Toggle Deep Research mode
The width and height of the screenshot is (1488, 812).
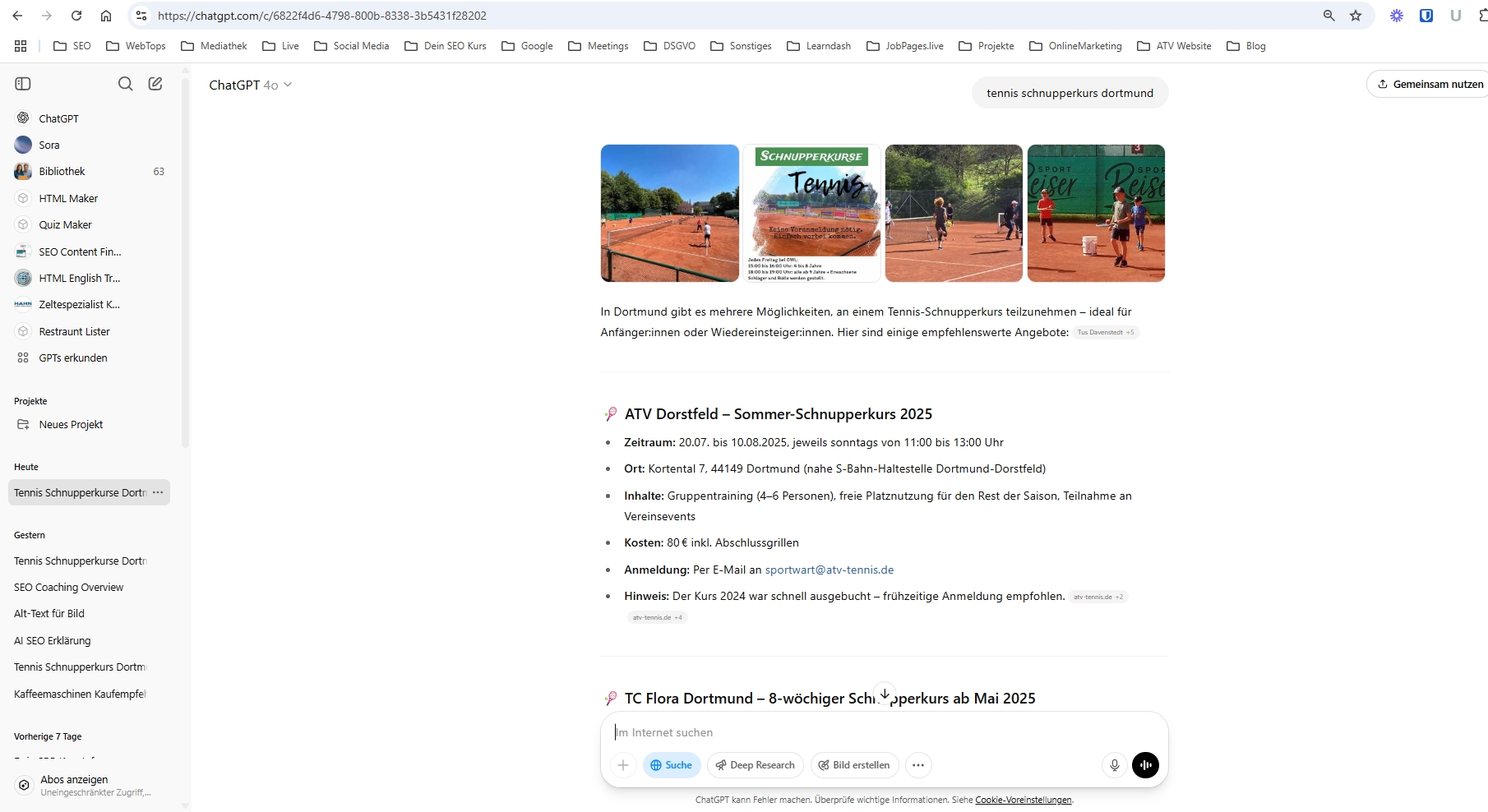[x=755, y=765]
